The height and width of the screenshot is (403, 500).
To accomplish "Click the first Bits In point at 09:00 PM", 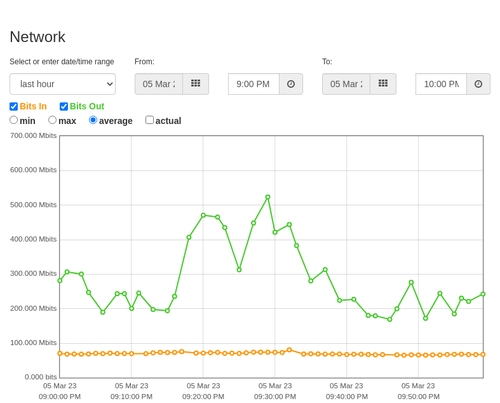I will (60, 353).
